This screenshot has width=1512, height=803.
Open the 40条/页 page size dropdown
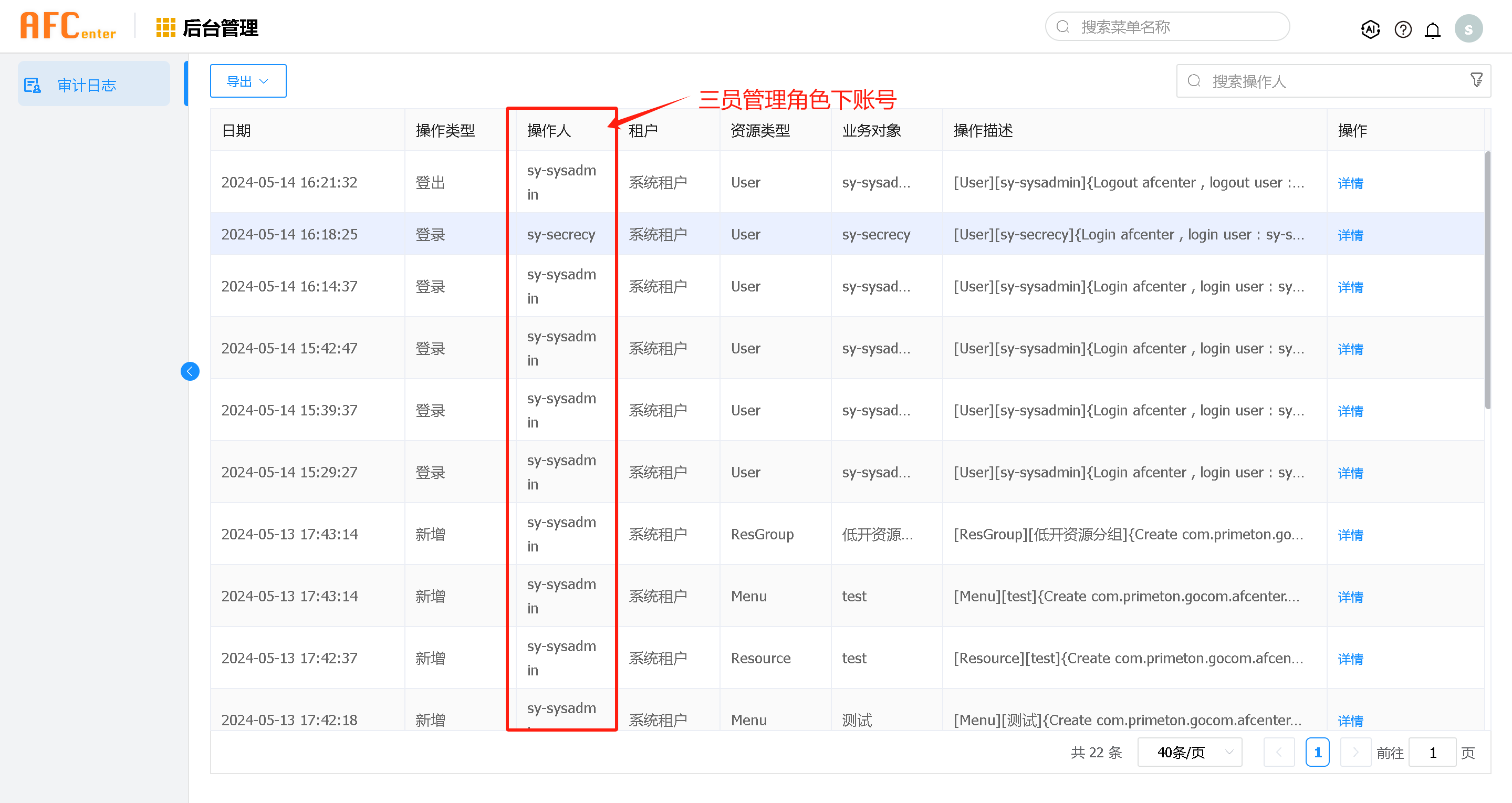1190,753
